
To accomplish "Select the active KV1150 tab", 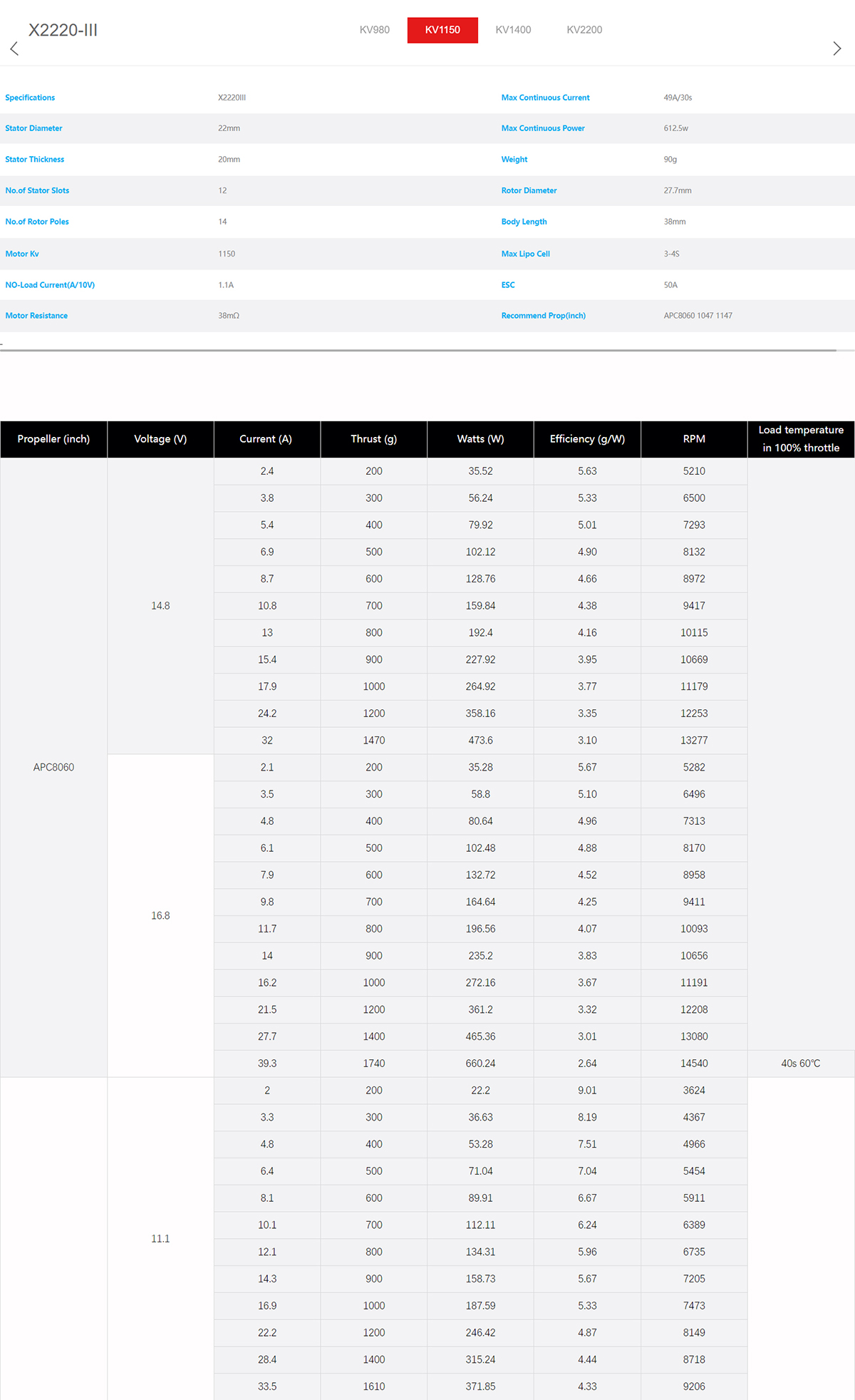I will click(x=442, y=30).
